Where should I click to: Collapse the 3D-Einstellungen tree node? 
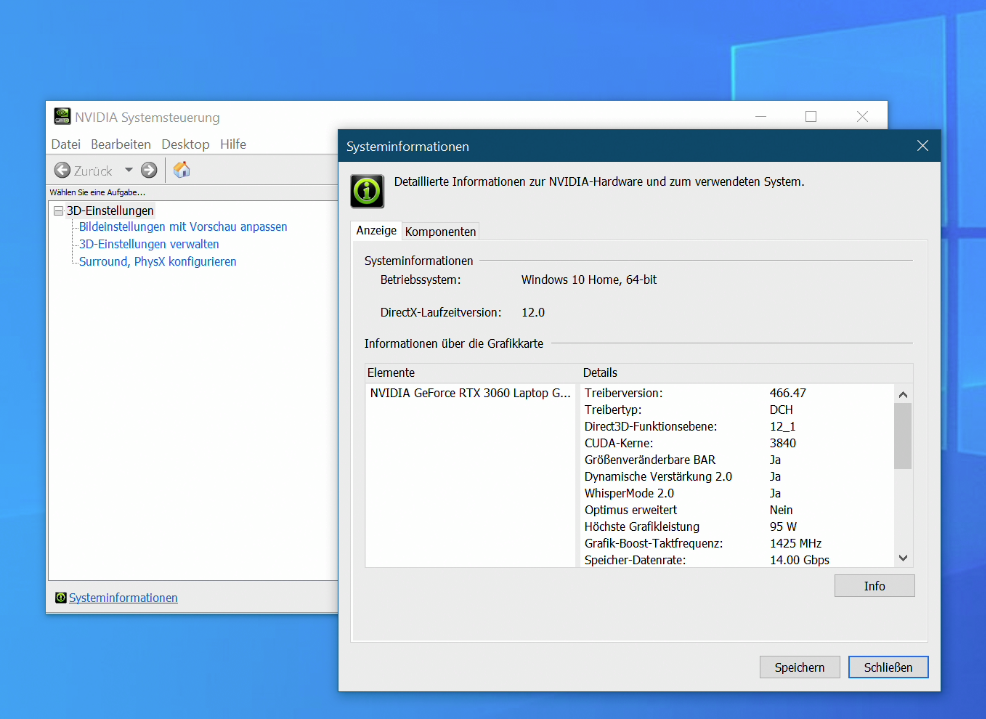coord(58,211)
